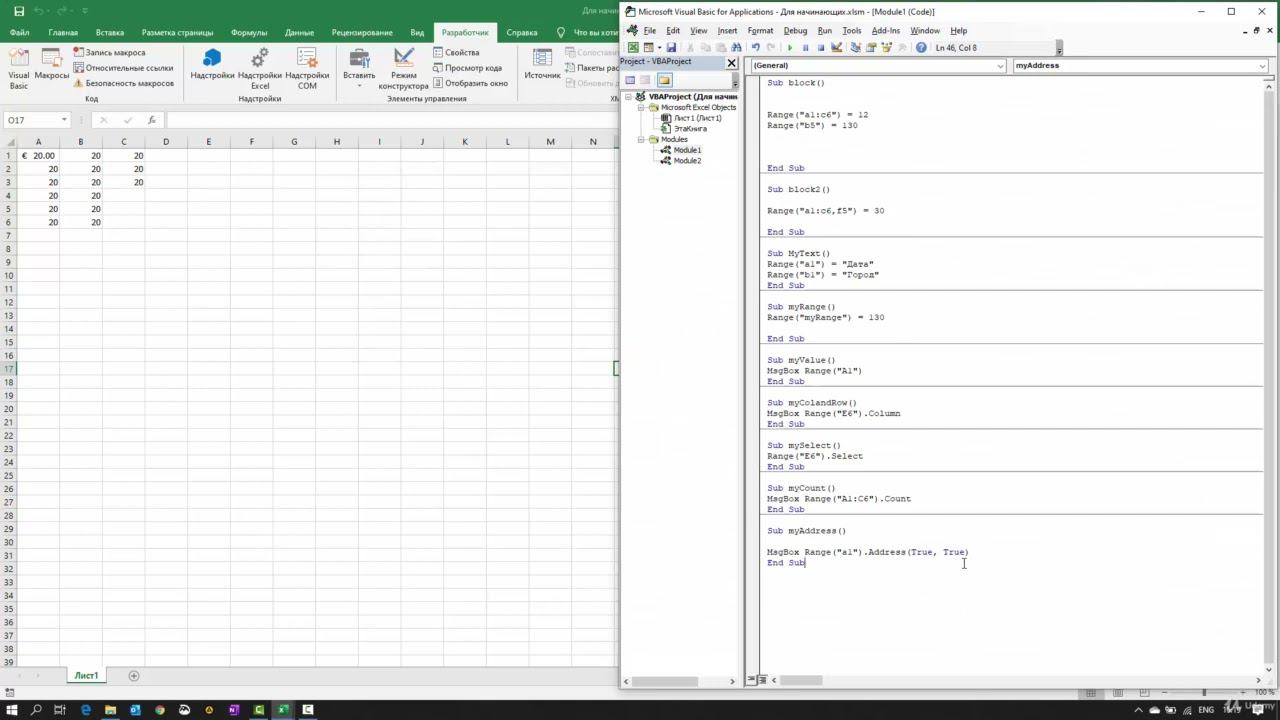Start Запись макроса recording
1280x720 pixels.
point(109,52)
